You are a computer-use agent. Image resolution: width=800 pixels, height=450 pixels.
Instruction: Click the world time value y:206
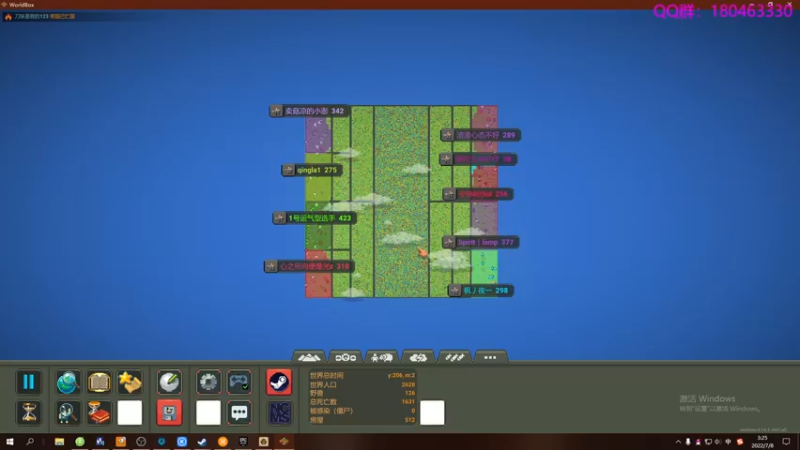401,375
